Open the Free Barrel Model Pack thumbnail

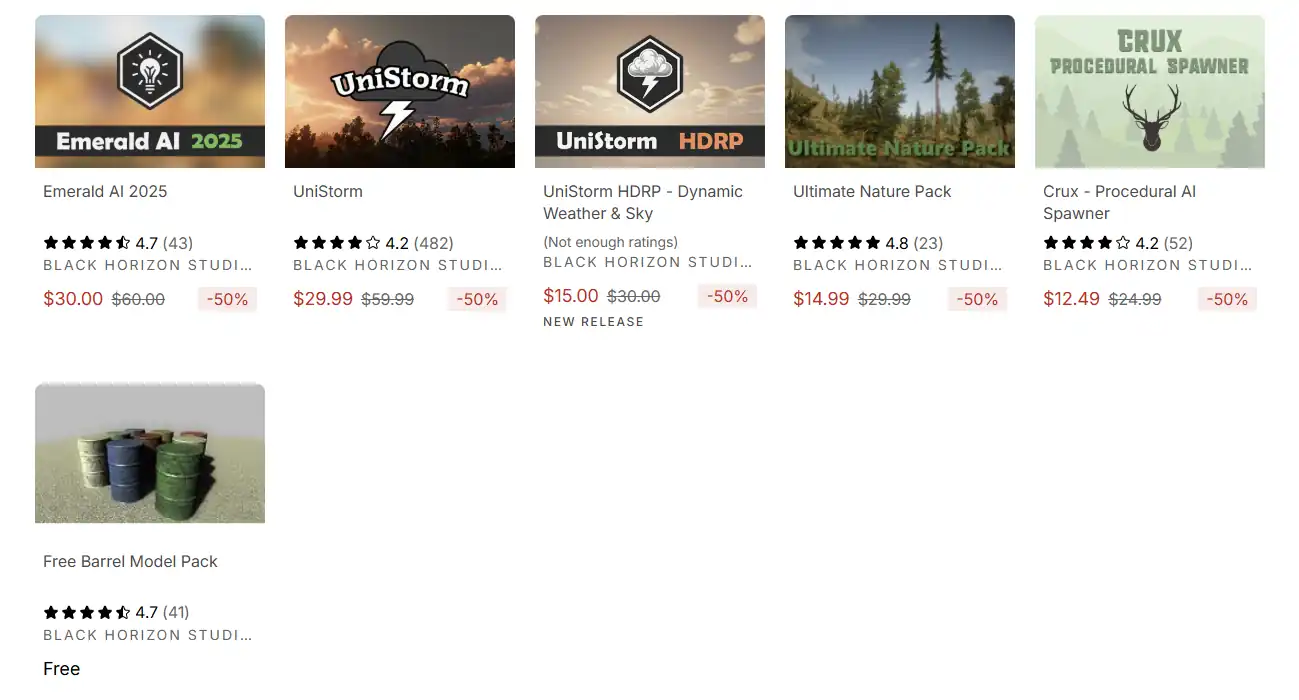pos(150,453)
